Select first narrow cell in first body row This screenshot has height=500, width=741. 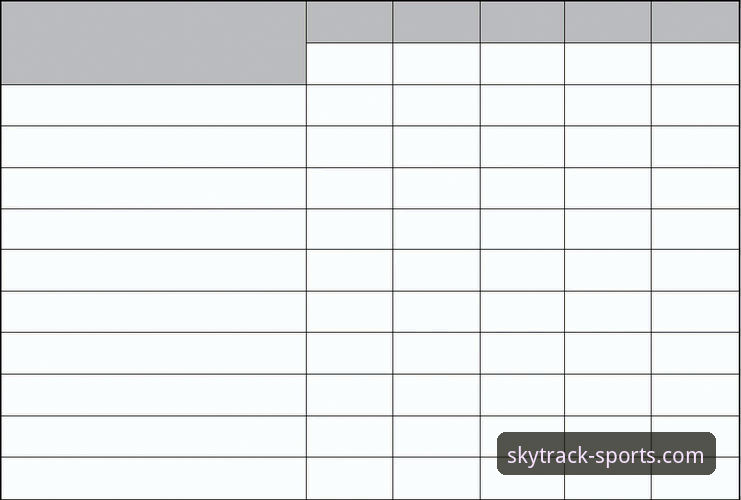[349, 105]
